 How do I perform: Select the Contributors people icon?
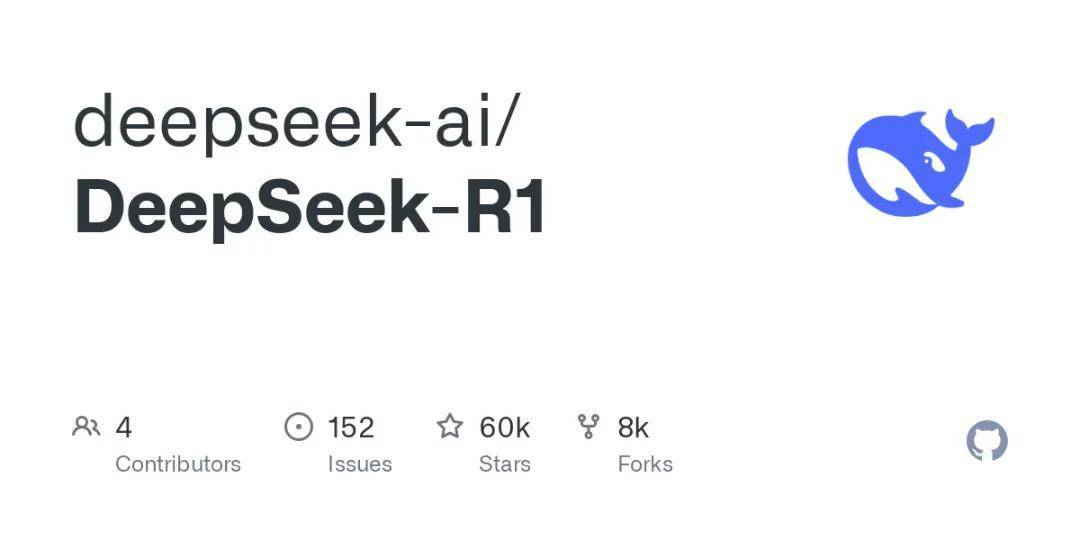pos(86,427)
